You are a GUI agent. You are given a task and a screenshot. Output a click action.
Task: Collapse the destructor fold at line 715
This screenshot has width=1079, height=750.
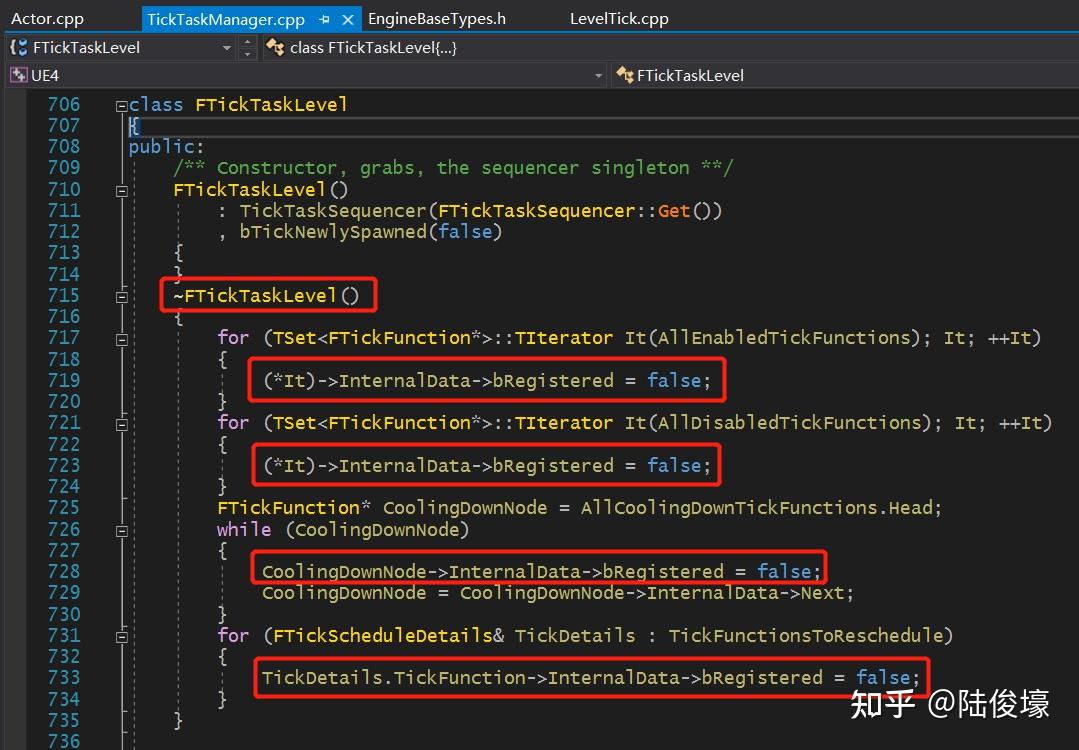(x=121, y=295)
